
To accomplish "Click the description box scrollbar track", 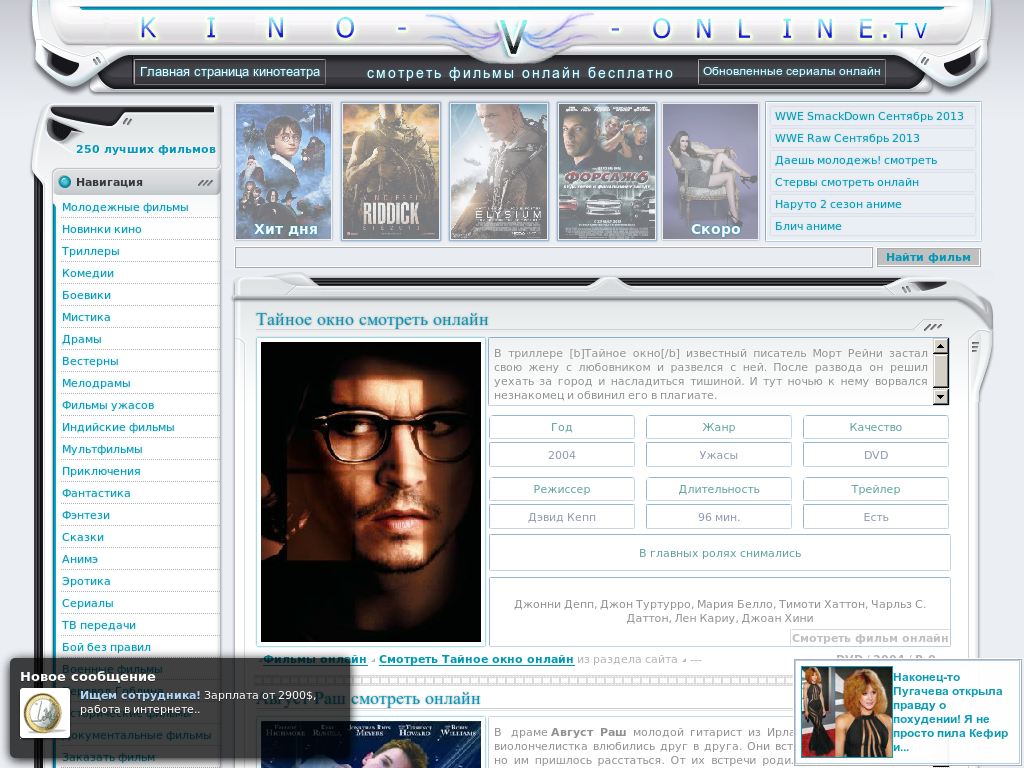I will coord(940,371).
